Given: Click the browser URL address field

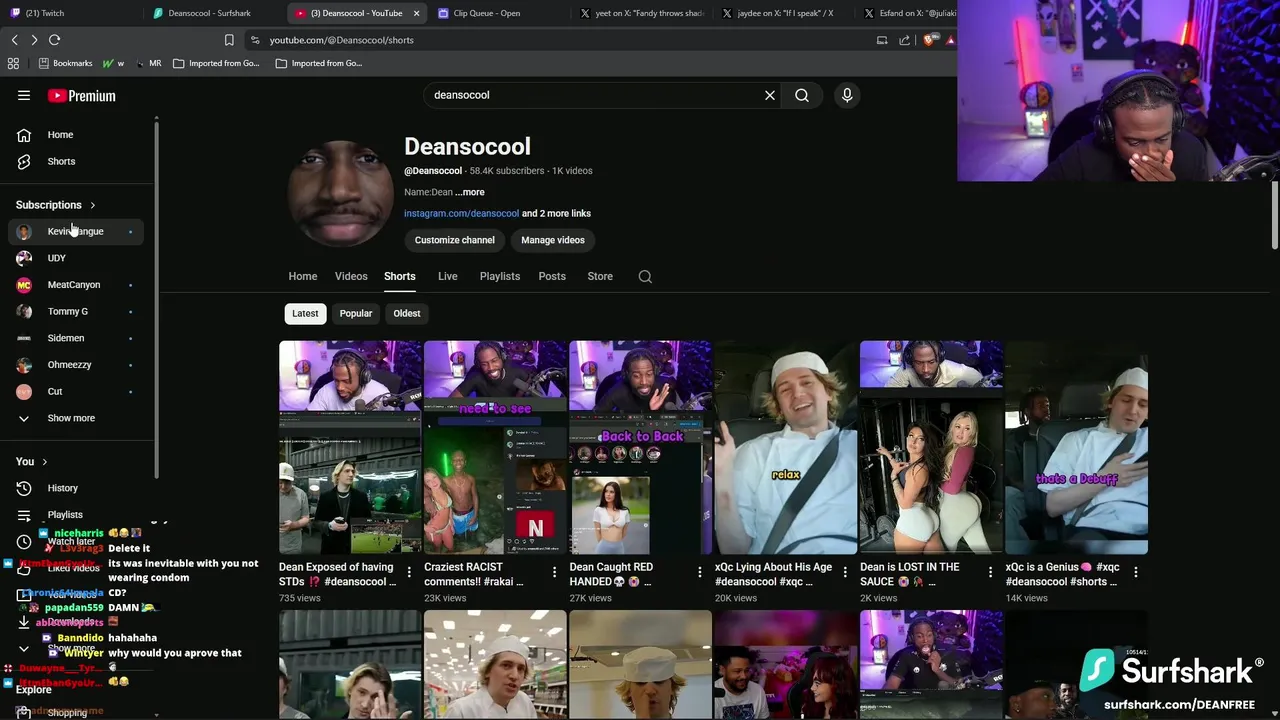Looking at the screenshot, I should (560, 40).
